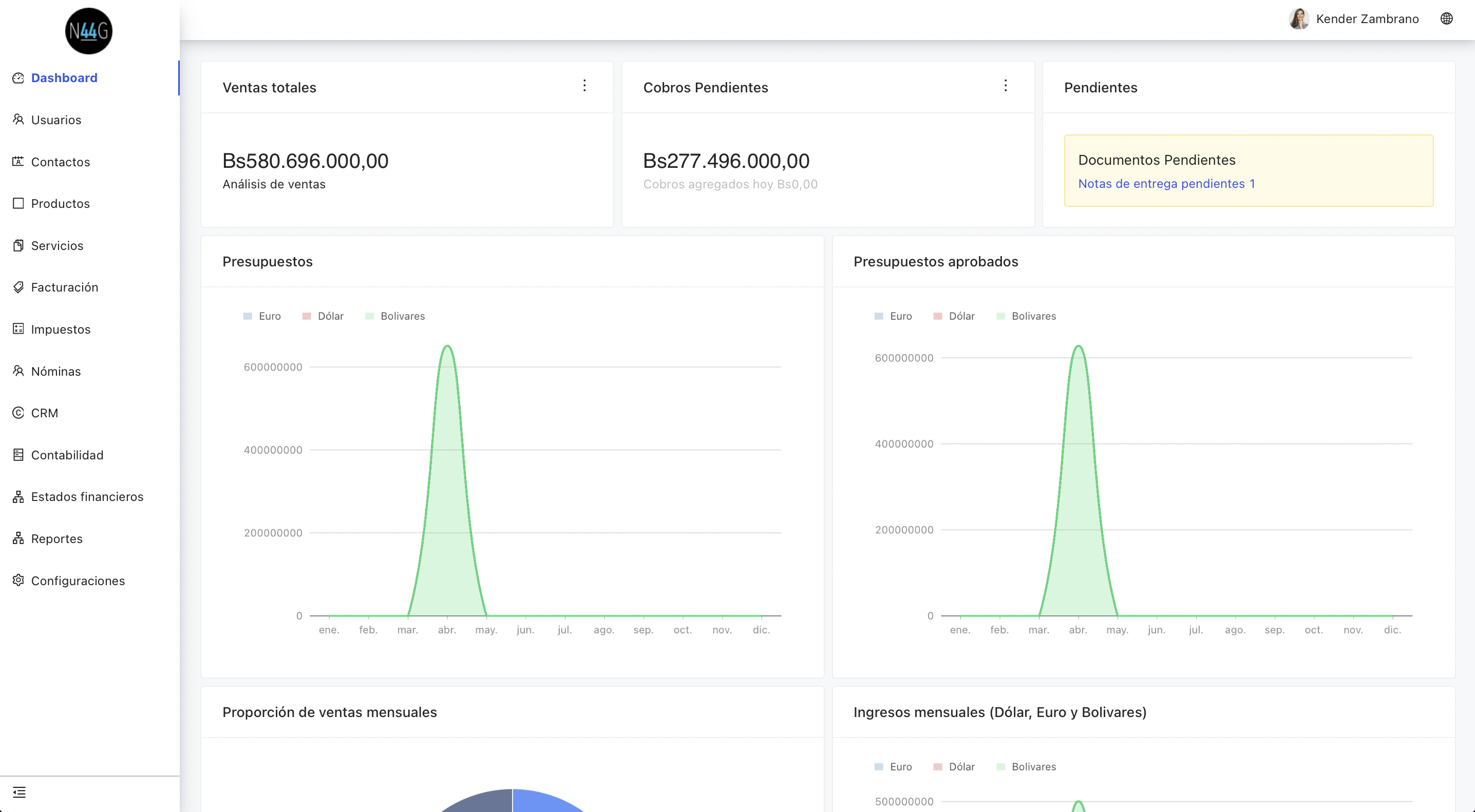This screenshot has height=812, width=1475.
Task: Click the Facturación tag icon
Action: click(18, 287)
